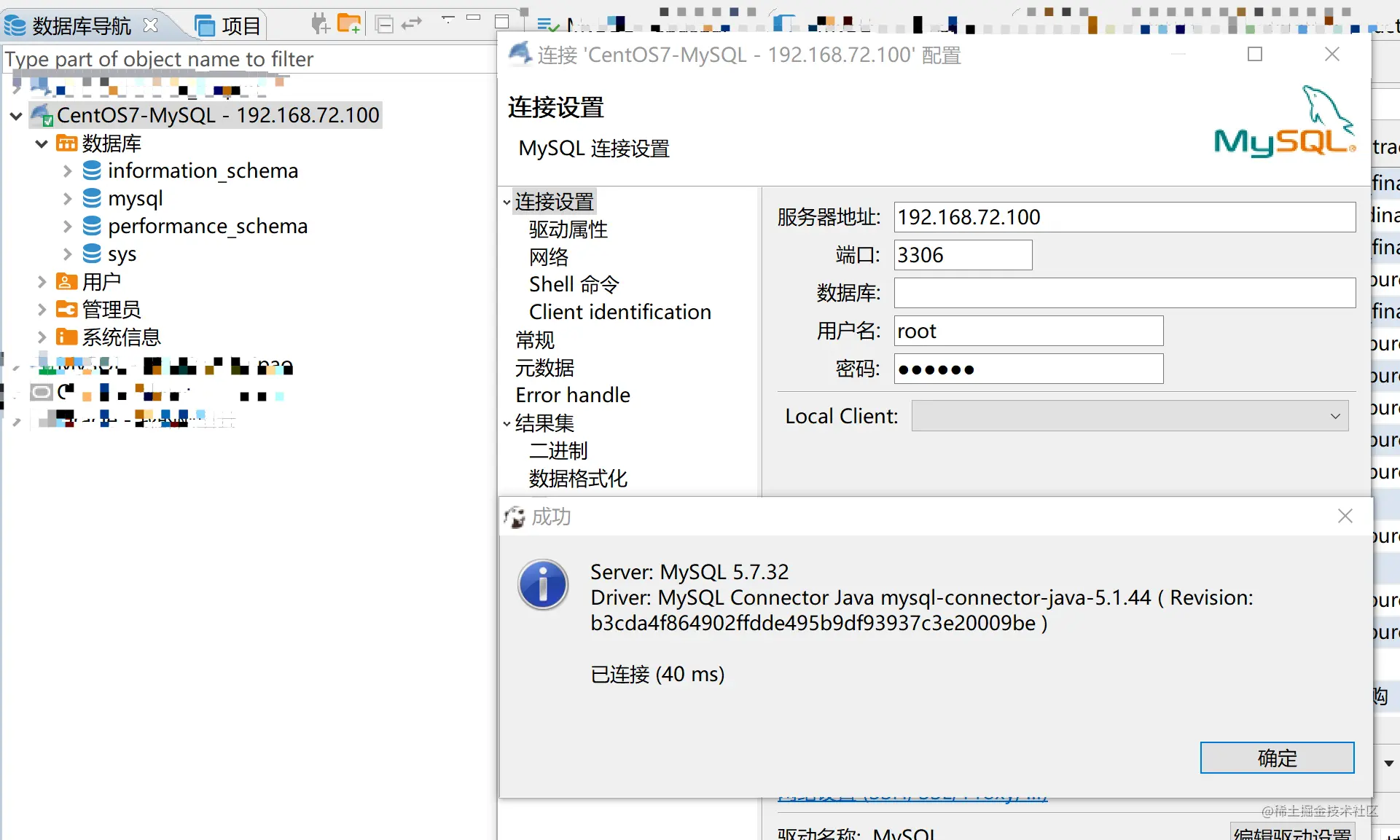1400x840 pixels.
Task: Click the mysql database icon
Action: click(92, 198)
